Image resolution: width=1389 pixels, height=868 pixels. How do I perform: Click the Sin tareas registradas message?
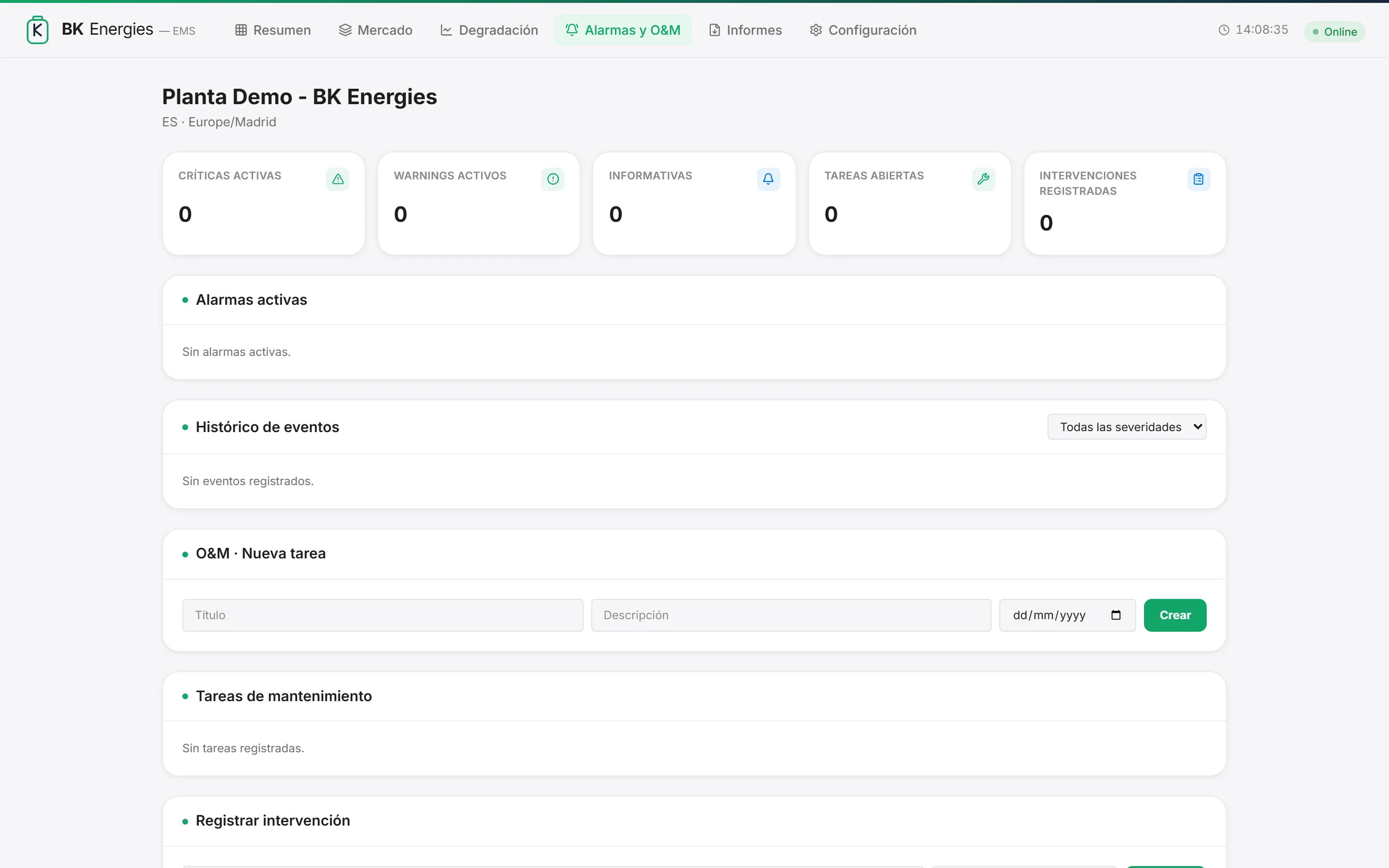pyautogui.click(x=244, y=748)
